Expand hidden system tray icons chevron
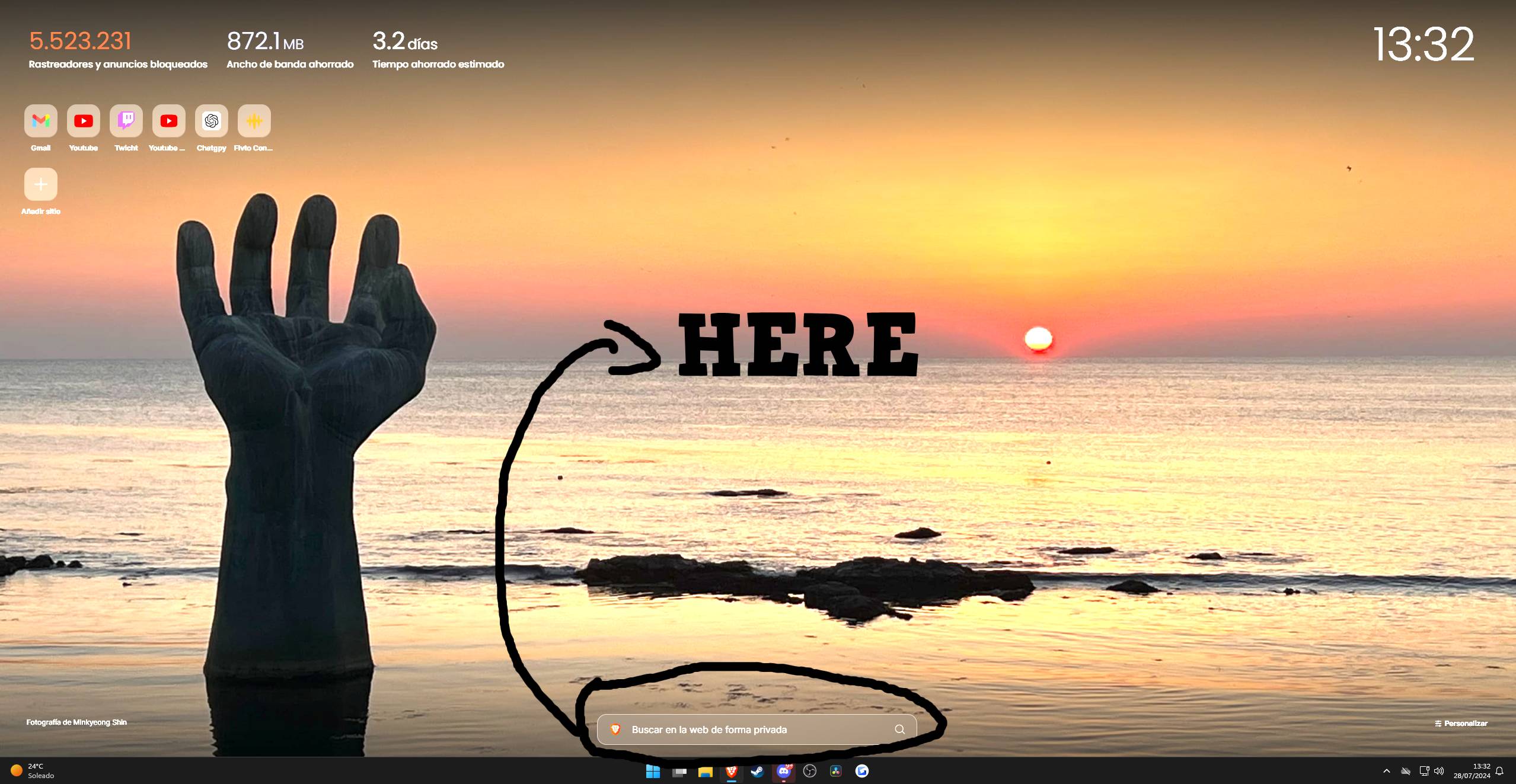 1386,771
